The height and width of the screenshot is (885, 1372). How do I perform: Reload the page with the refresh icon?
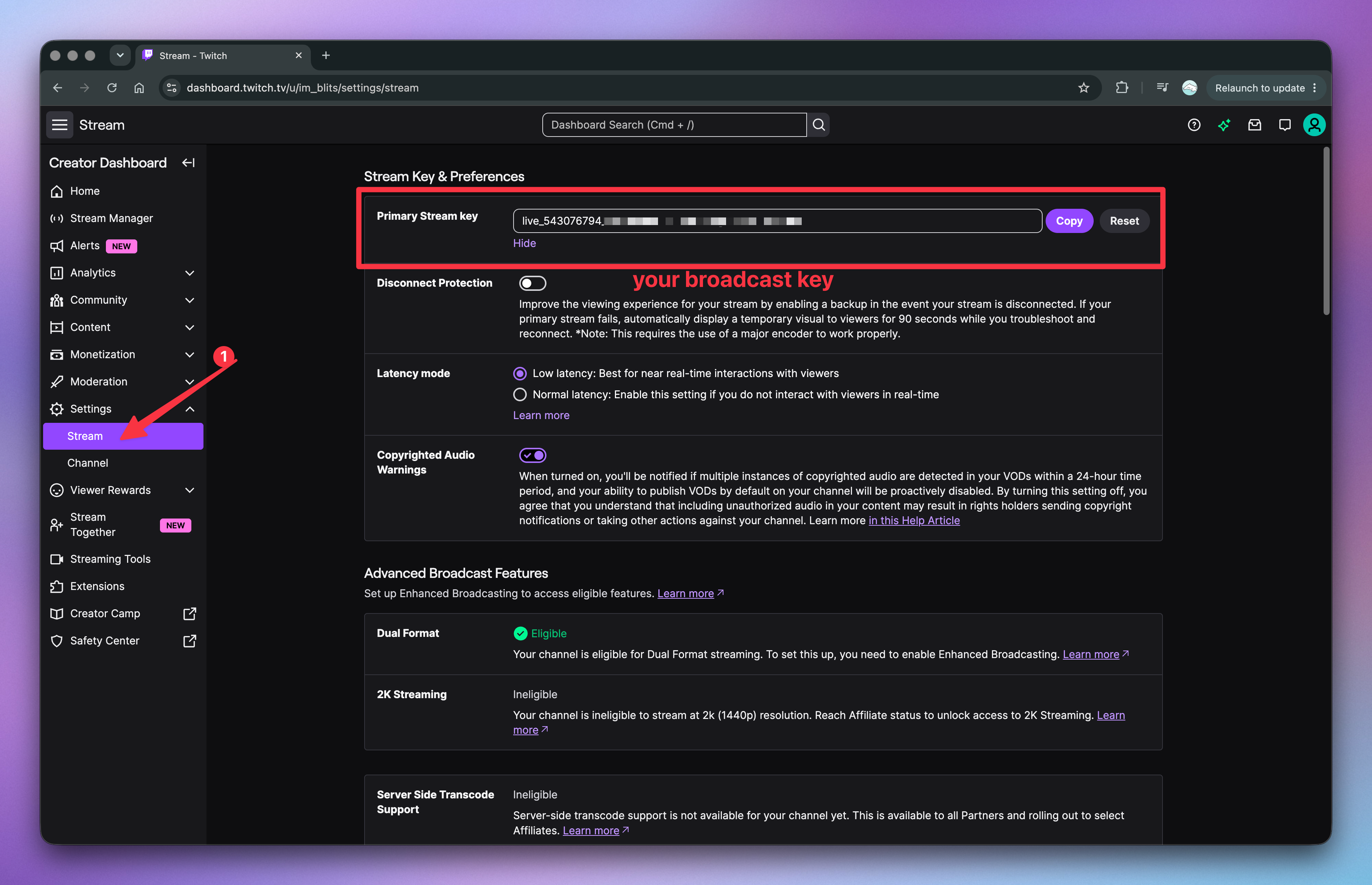point(112,88)
